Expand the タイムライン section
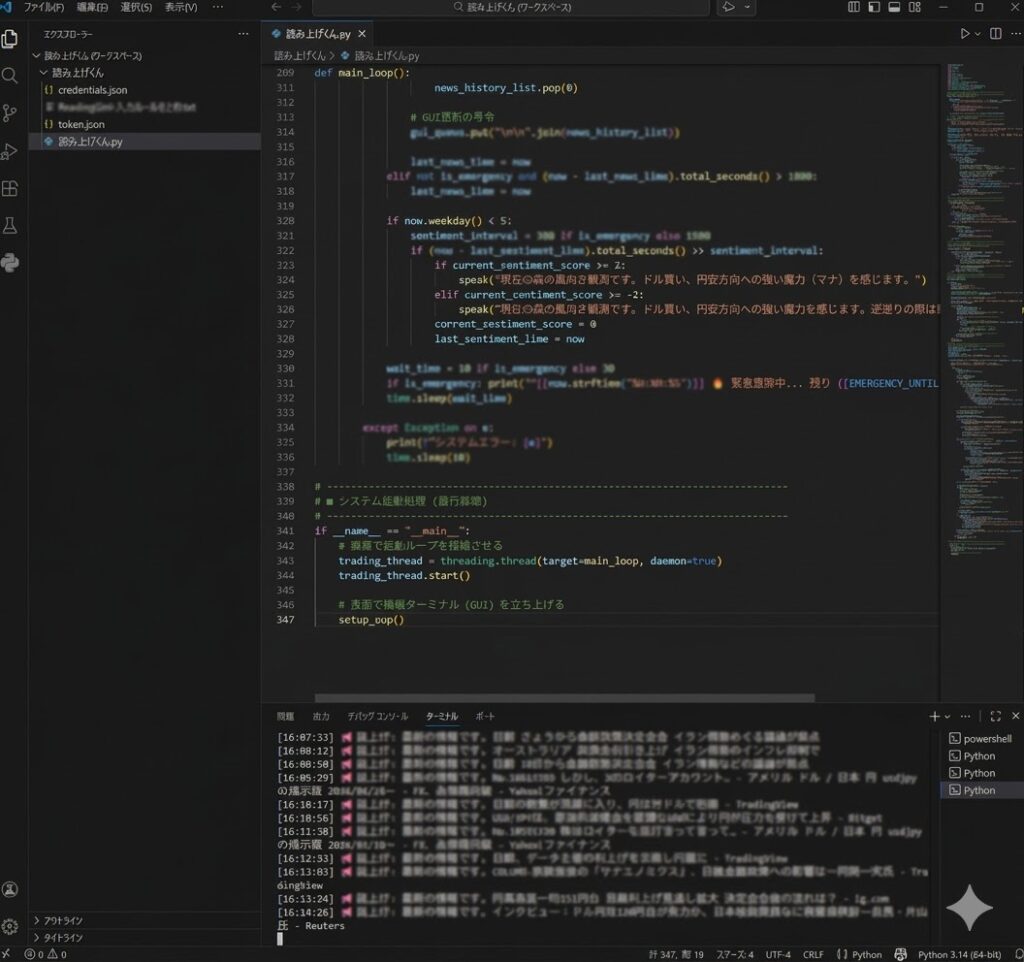This screenshot has height=962, width=1024. pos(64,937)
